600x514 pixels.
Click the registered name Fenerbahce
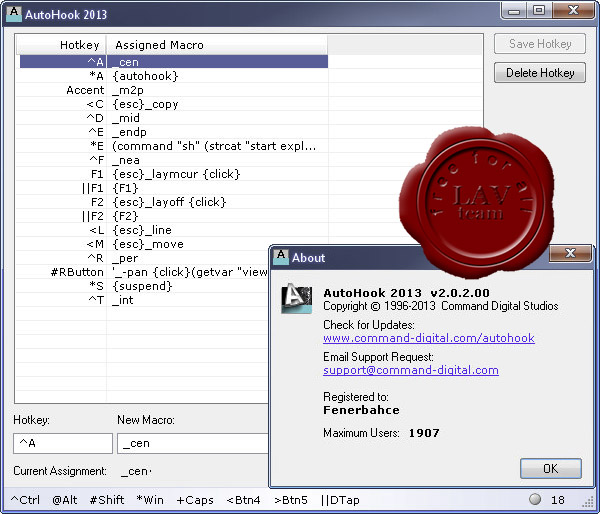point(361,410)
